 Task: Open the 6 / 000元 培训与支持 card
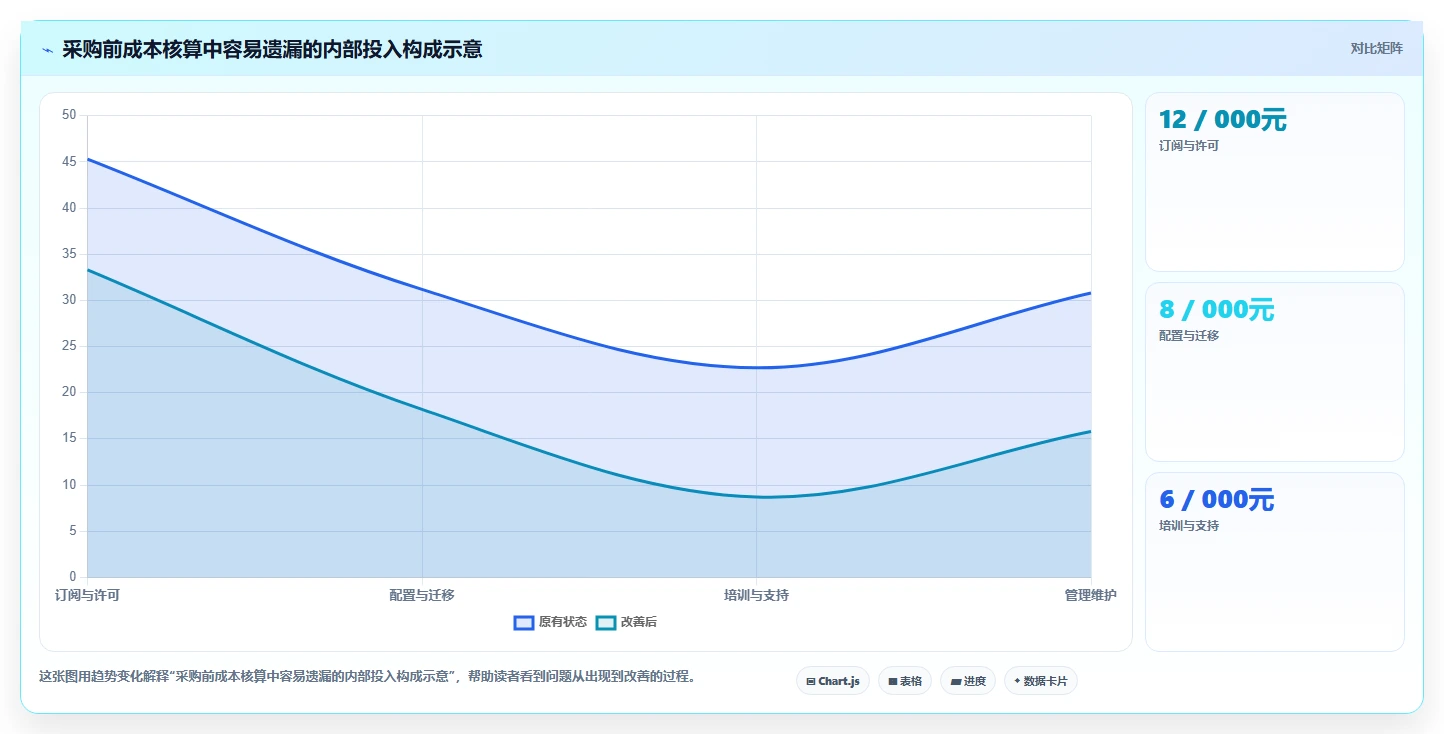click(x=1275, y=562)
